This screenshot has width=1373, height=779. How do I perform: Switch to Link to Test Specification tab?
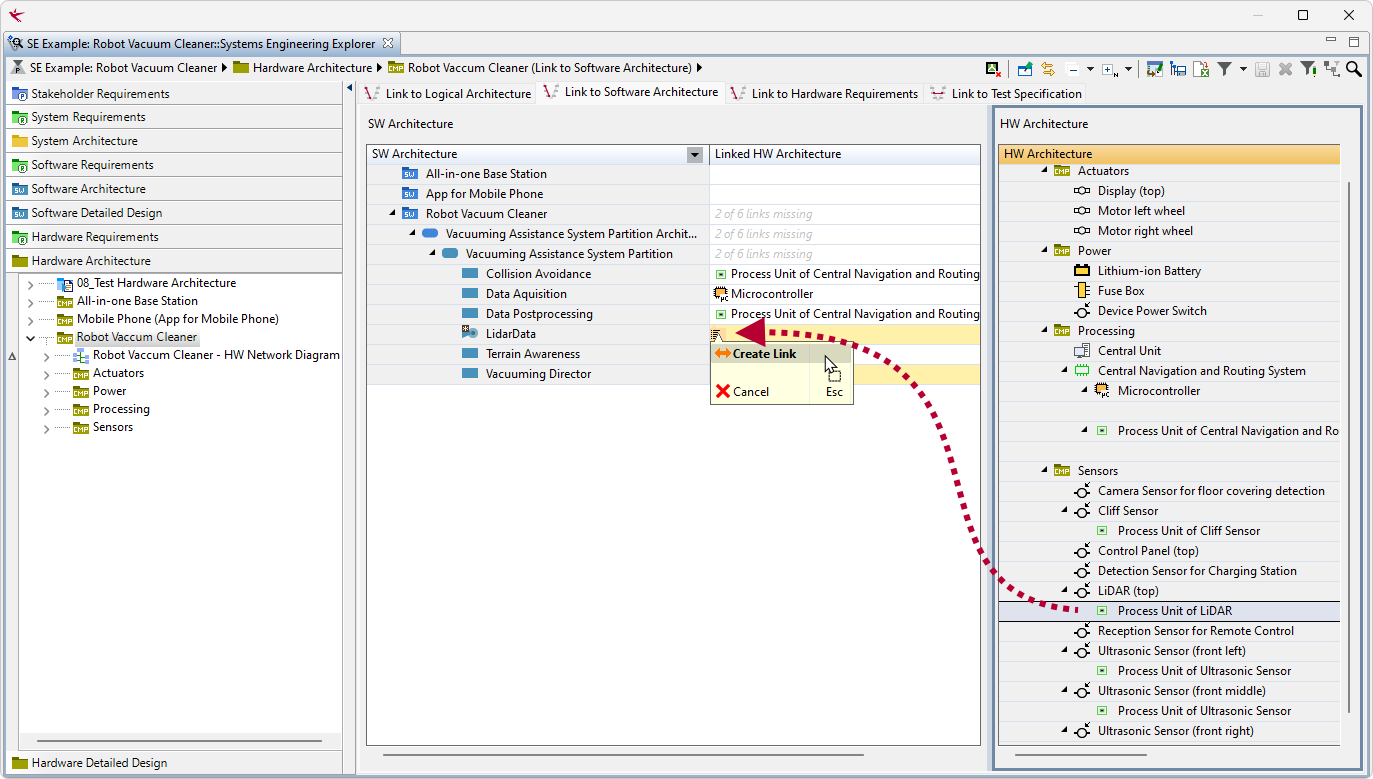(1005, 93)
